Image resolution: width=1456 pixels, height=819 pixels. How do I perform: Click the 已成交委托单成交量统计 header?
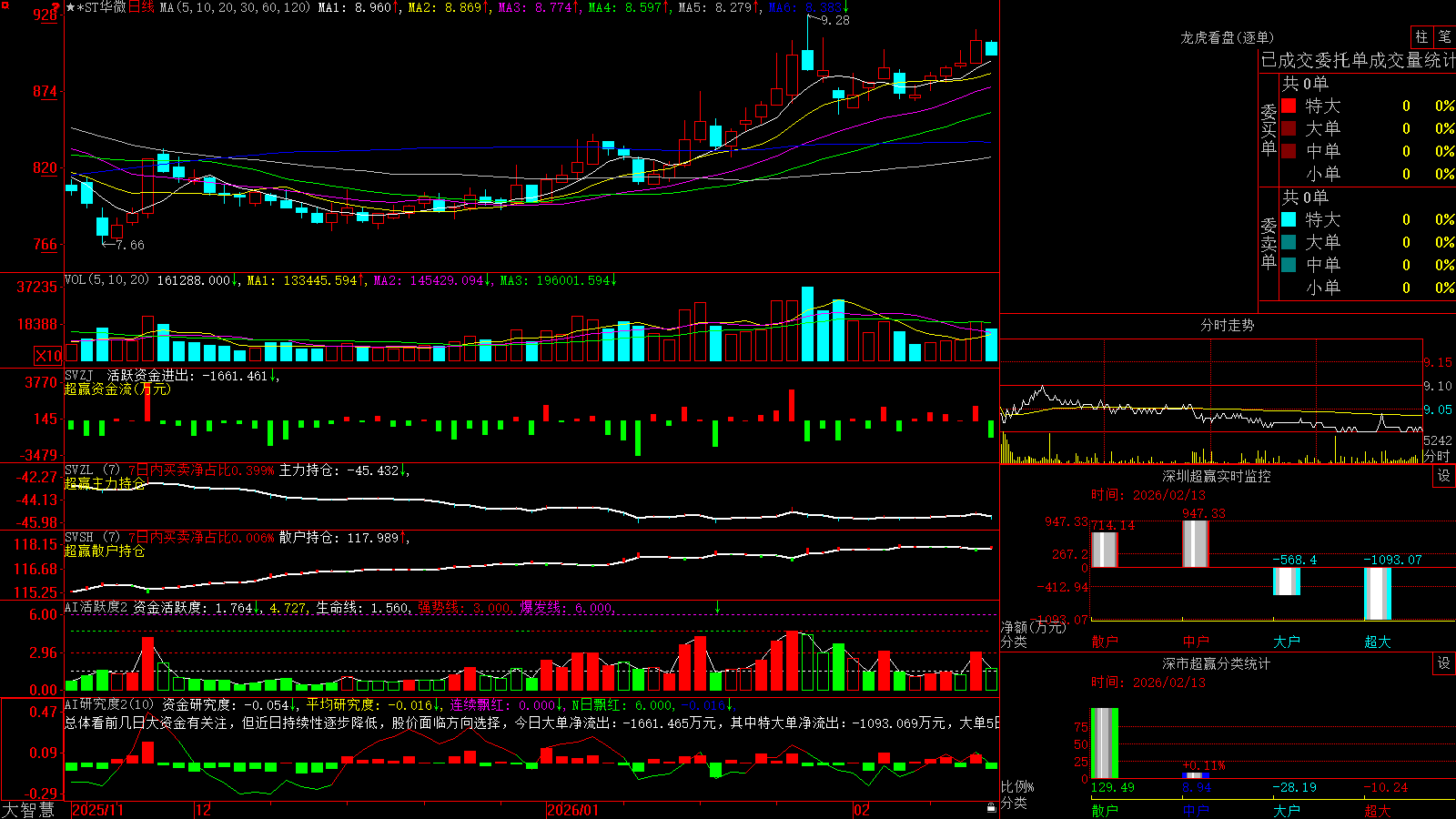coord(1358,60)
